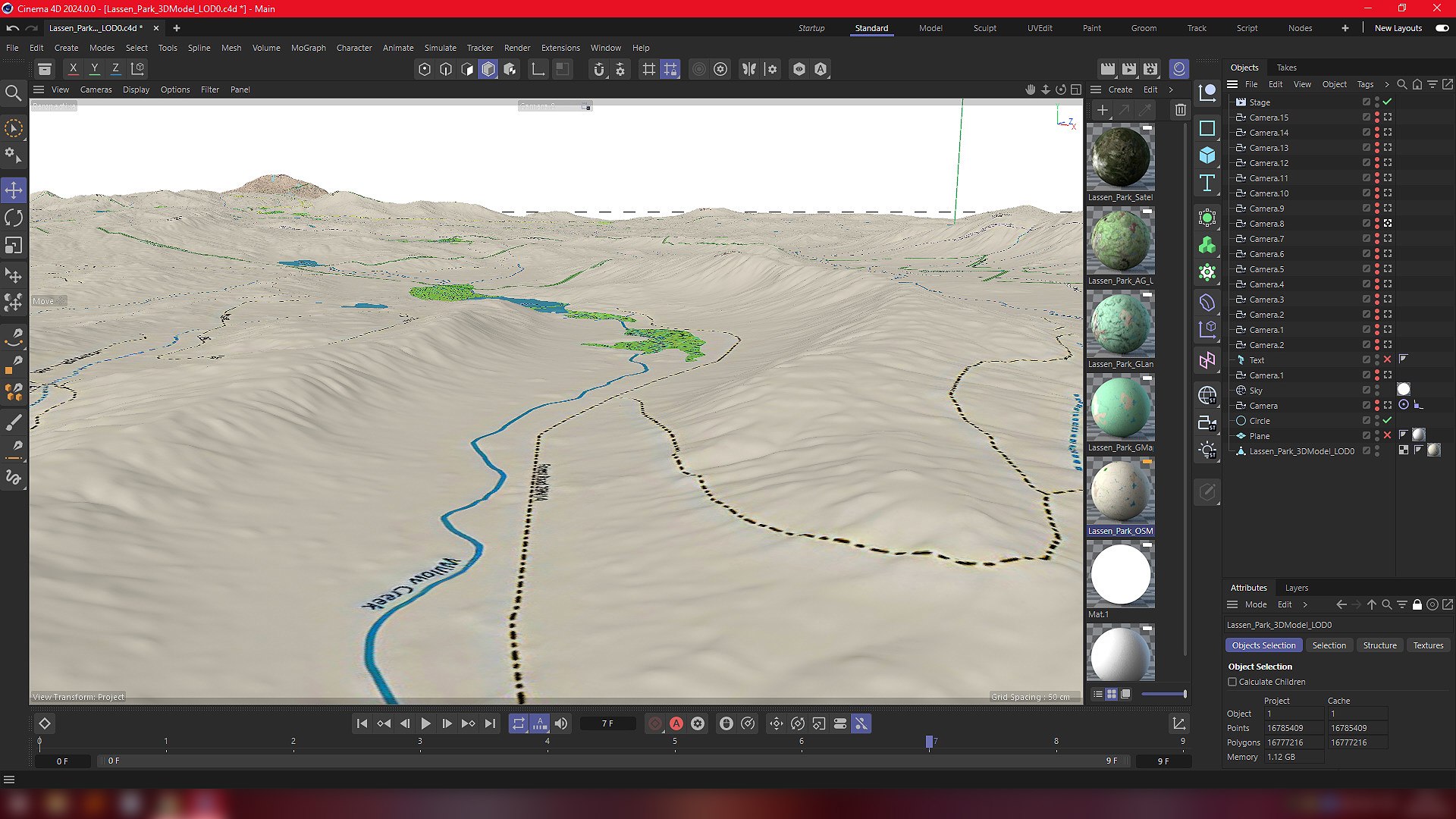This screenshot has width=1456, height=819.
Task: Click the Structure attribute button
Action: point(1379,645)
